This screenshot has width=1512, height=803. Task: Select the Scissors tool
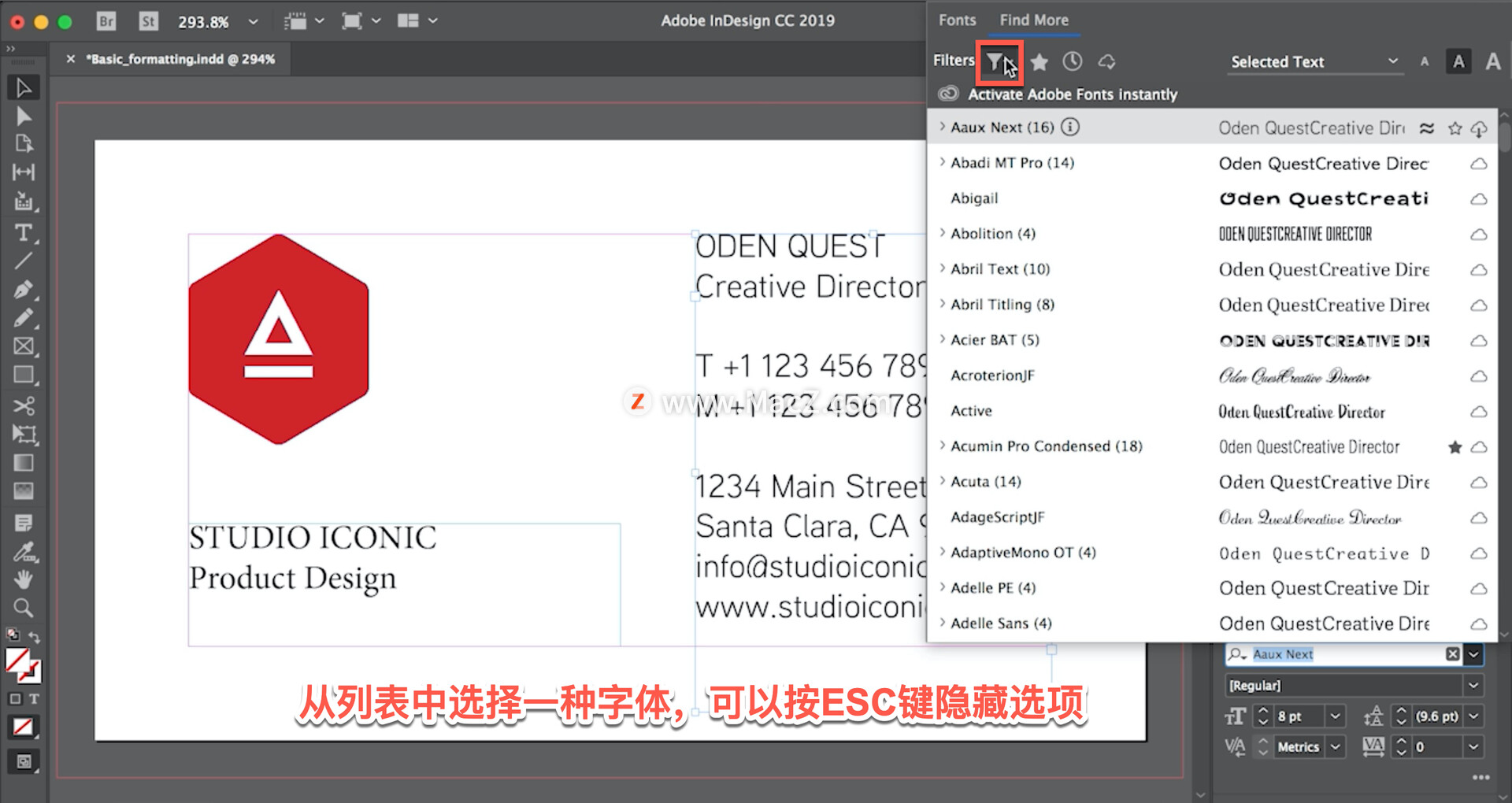click(x=24, y=405)
